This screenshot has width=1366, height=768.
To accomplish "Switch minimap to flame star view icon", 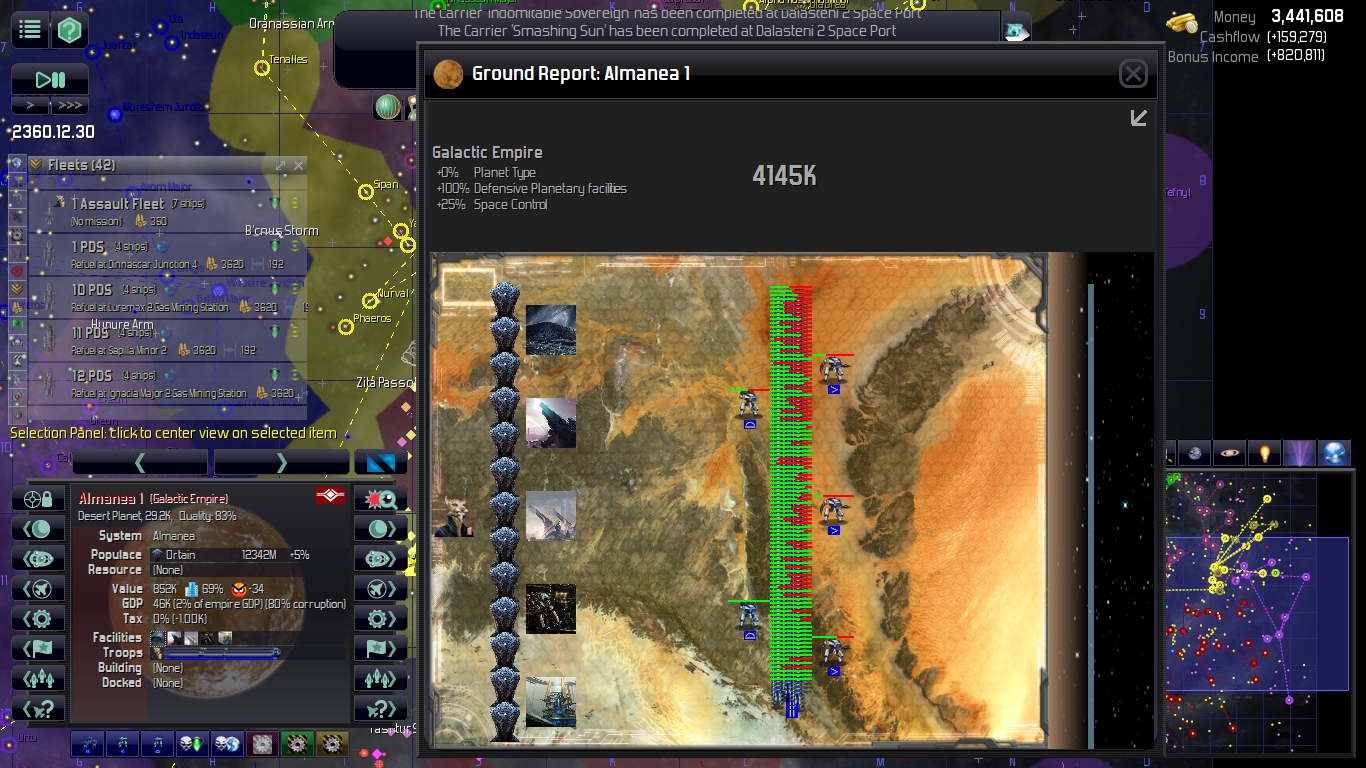I will point(1265,454).
